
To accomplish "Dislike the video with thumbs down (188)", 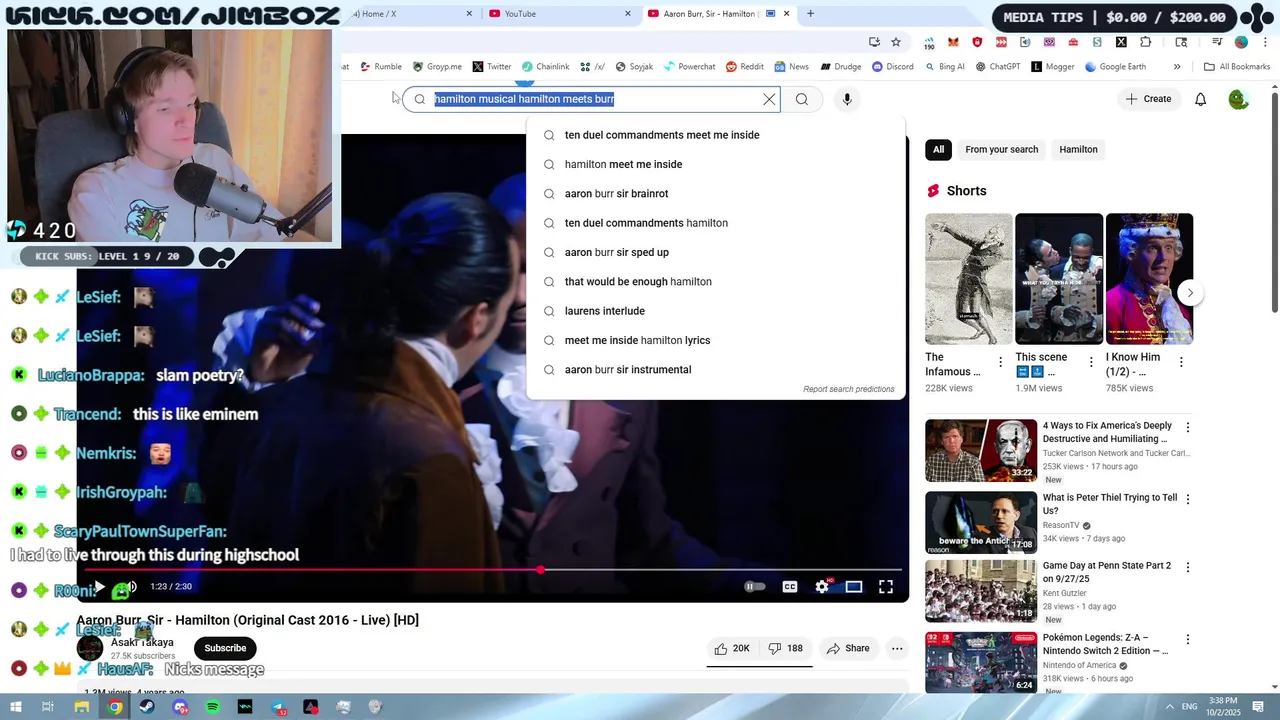I will click(x=786, y=648).
